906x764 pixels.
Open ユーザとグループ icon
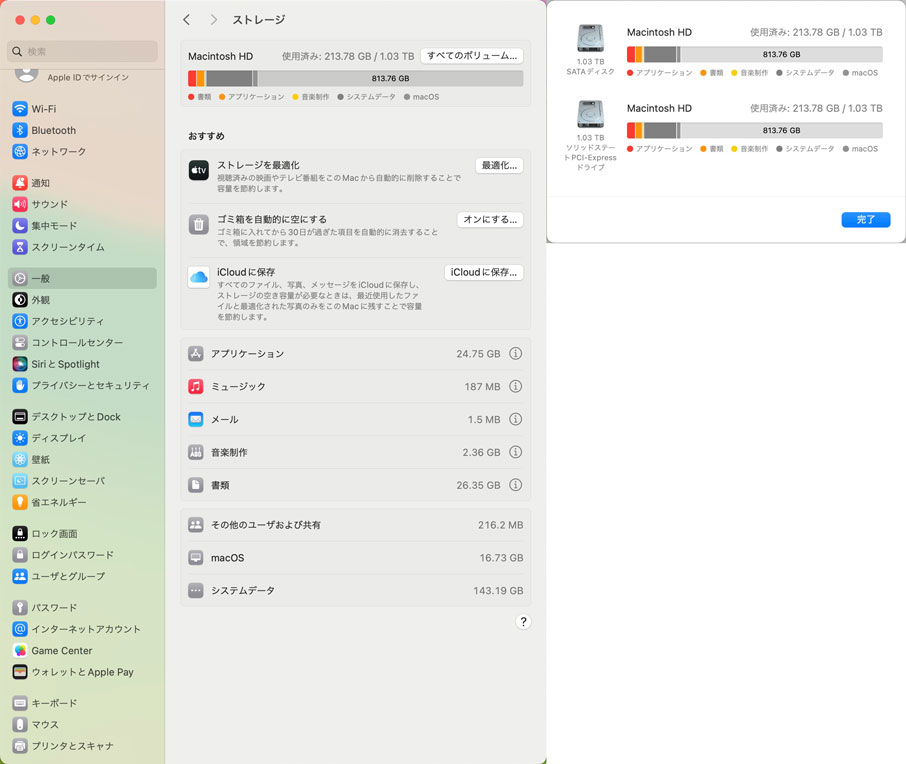click(20, 576)
